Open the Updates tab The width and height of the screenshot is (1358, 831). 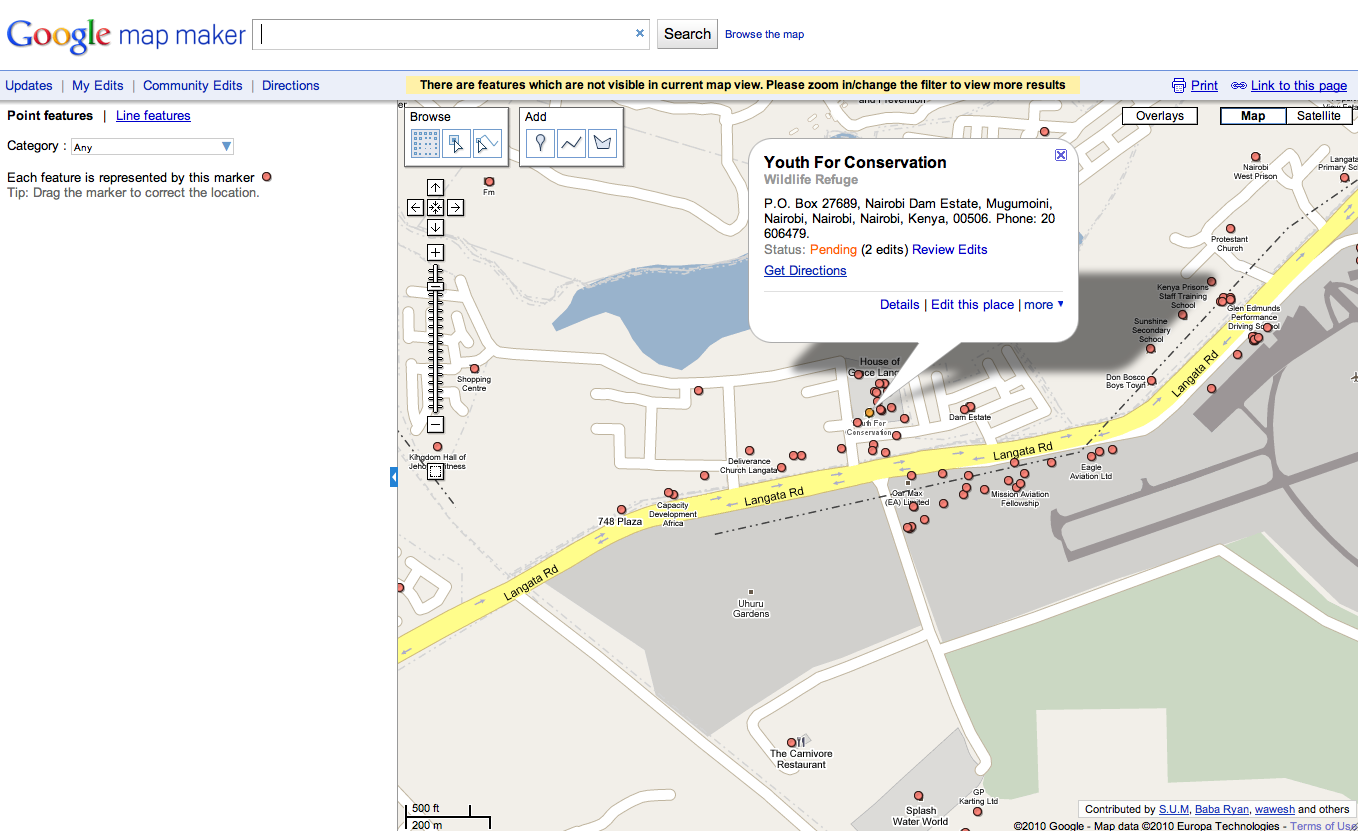click(29, 86)
